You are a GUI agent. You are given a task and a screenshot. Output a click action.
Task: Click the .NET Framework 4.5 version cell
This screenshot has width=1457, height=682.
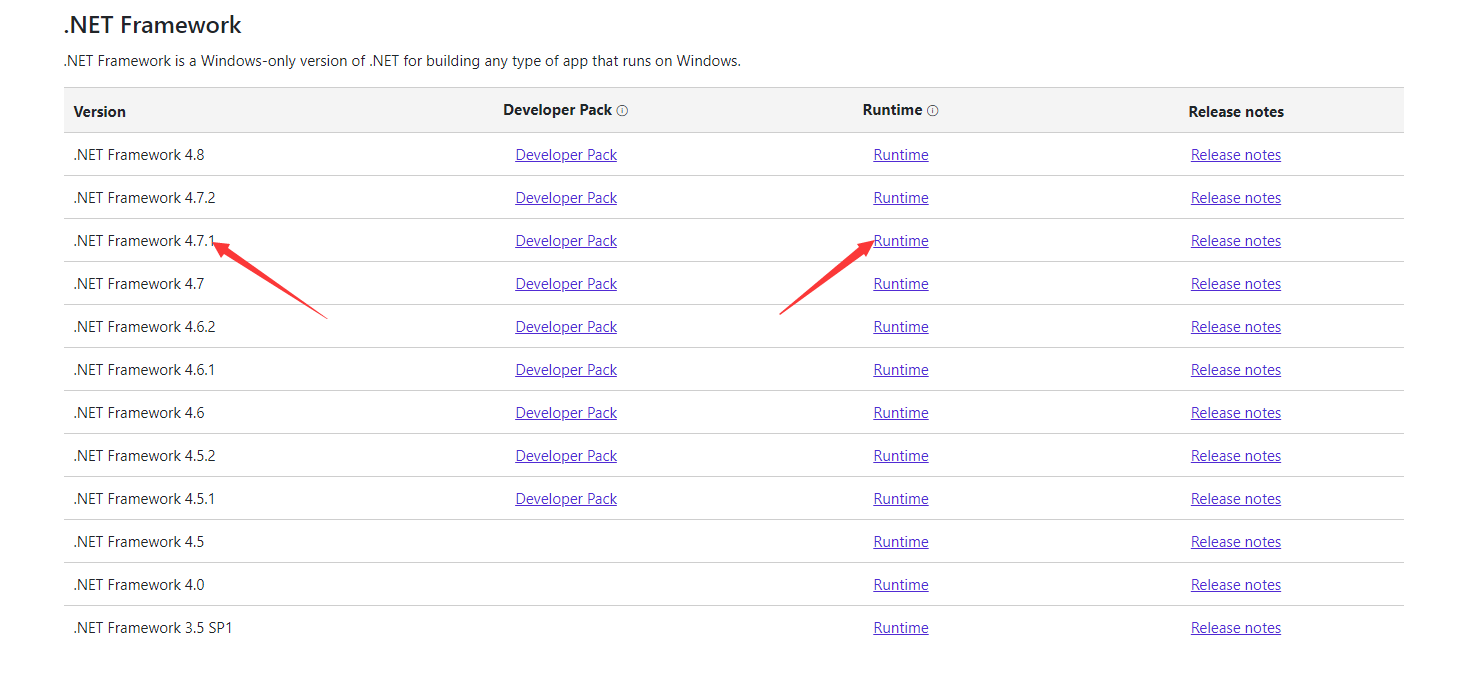pos(139,542)
